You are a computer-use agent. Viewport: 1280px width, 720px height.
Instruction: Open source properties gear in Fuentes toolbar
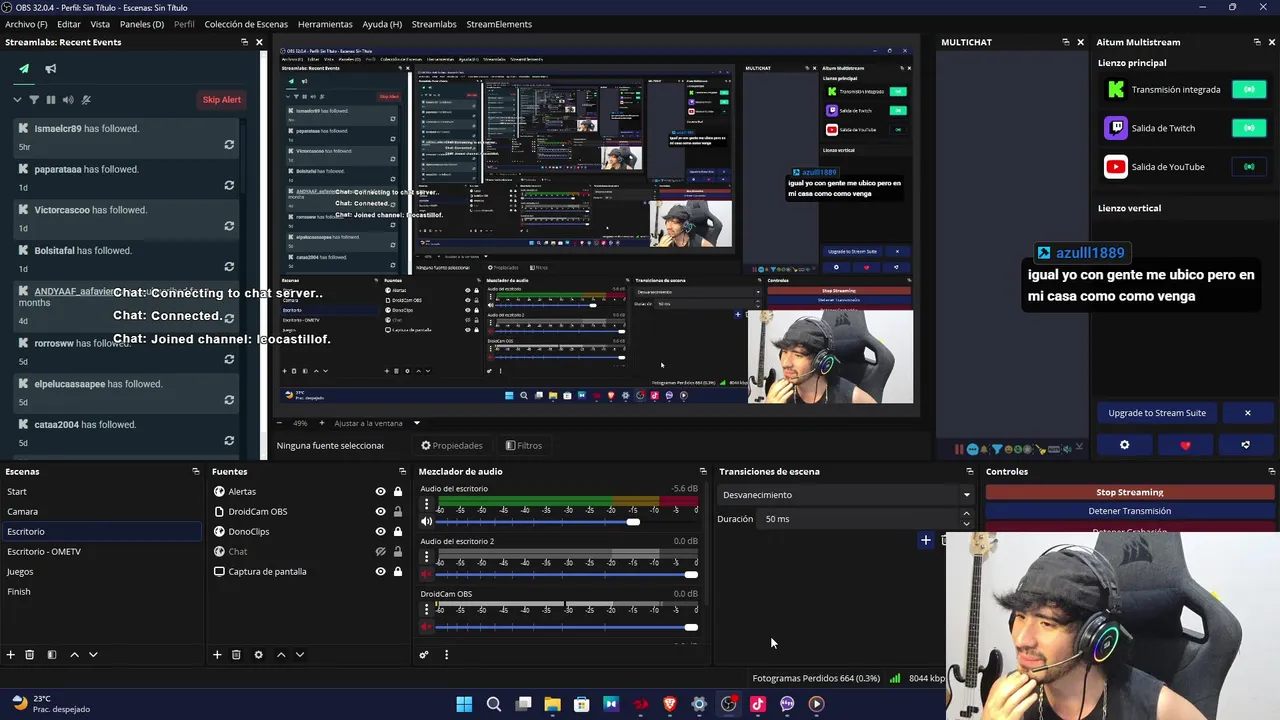(x=258, y=655)
